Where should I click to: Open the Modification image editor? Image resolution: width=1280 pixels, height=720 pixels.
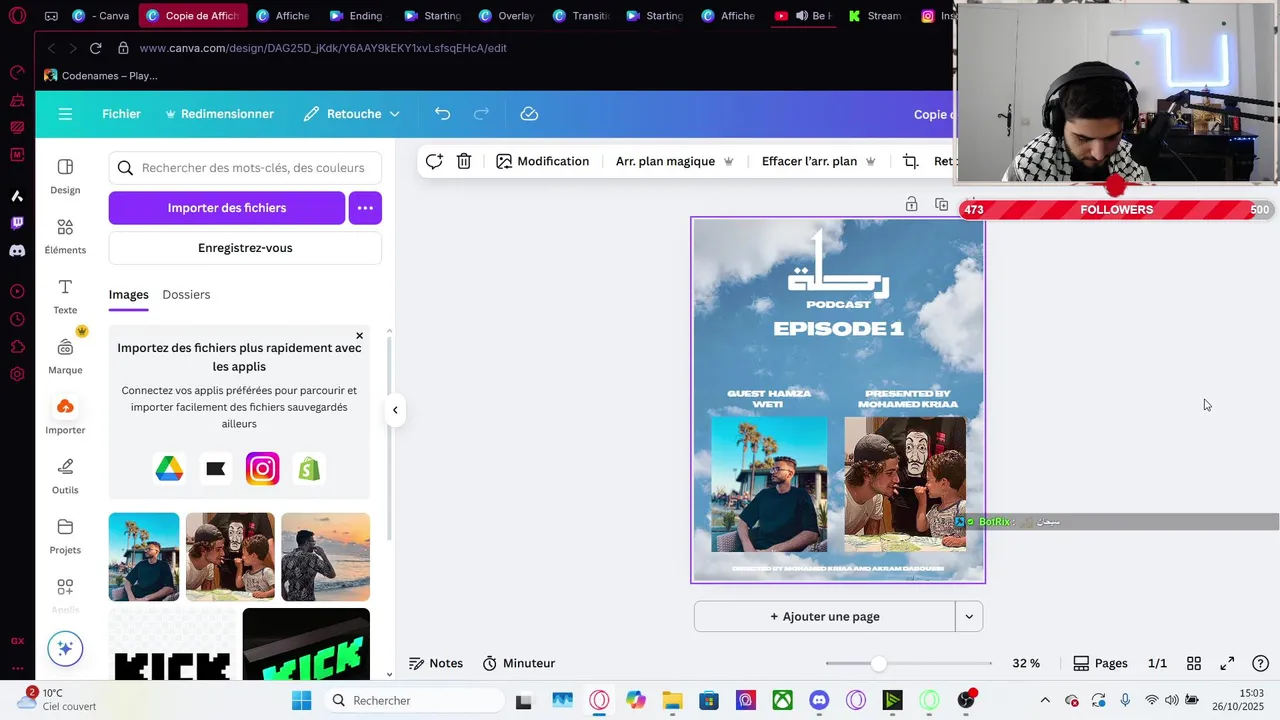(x=543, y=161)
